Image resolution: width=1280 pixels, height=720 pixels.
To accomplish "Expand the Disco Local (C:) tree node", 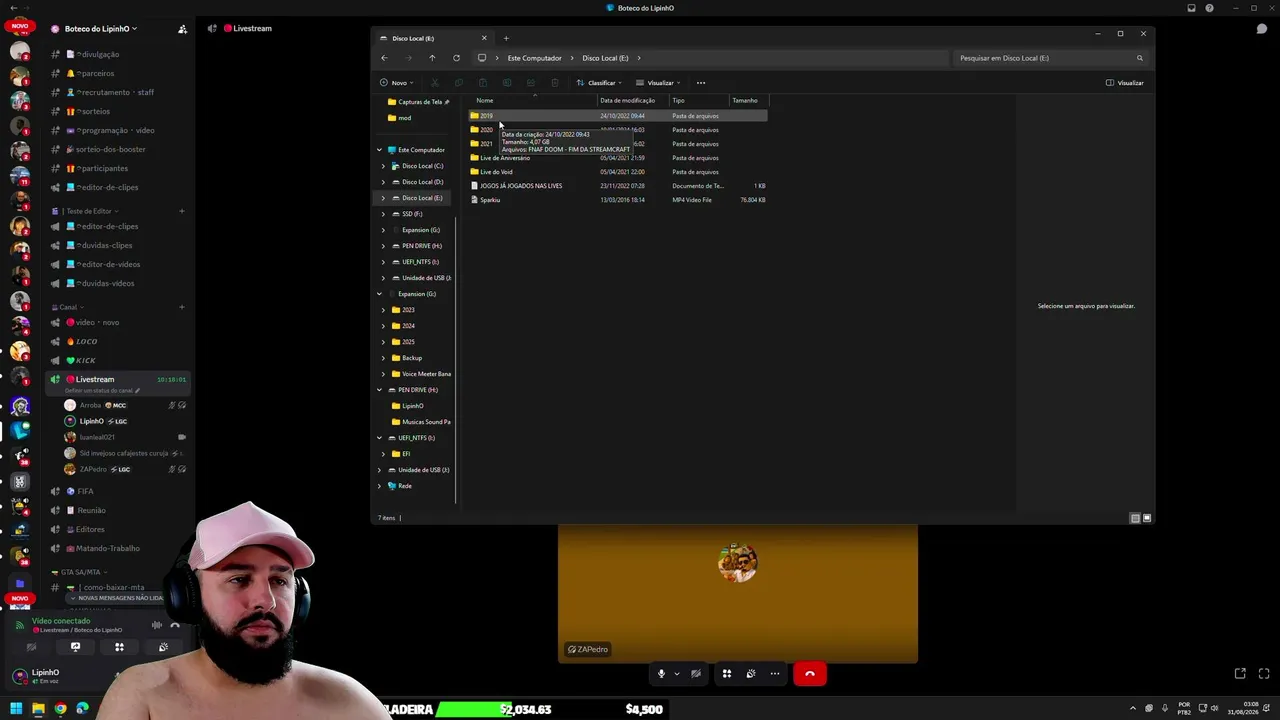I will [383, 166].
